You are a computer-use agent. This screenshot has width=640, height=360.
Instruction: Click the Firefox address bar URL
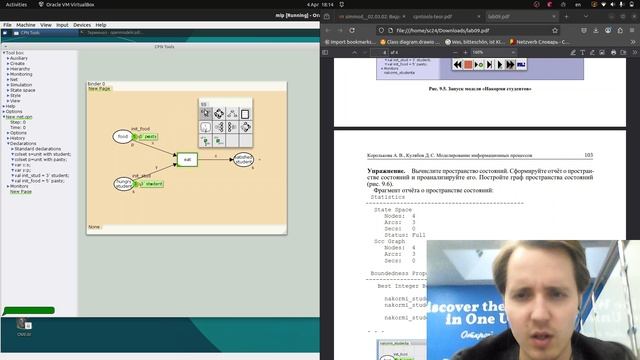pyautogui.click(x=443, y=30)
